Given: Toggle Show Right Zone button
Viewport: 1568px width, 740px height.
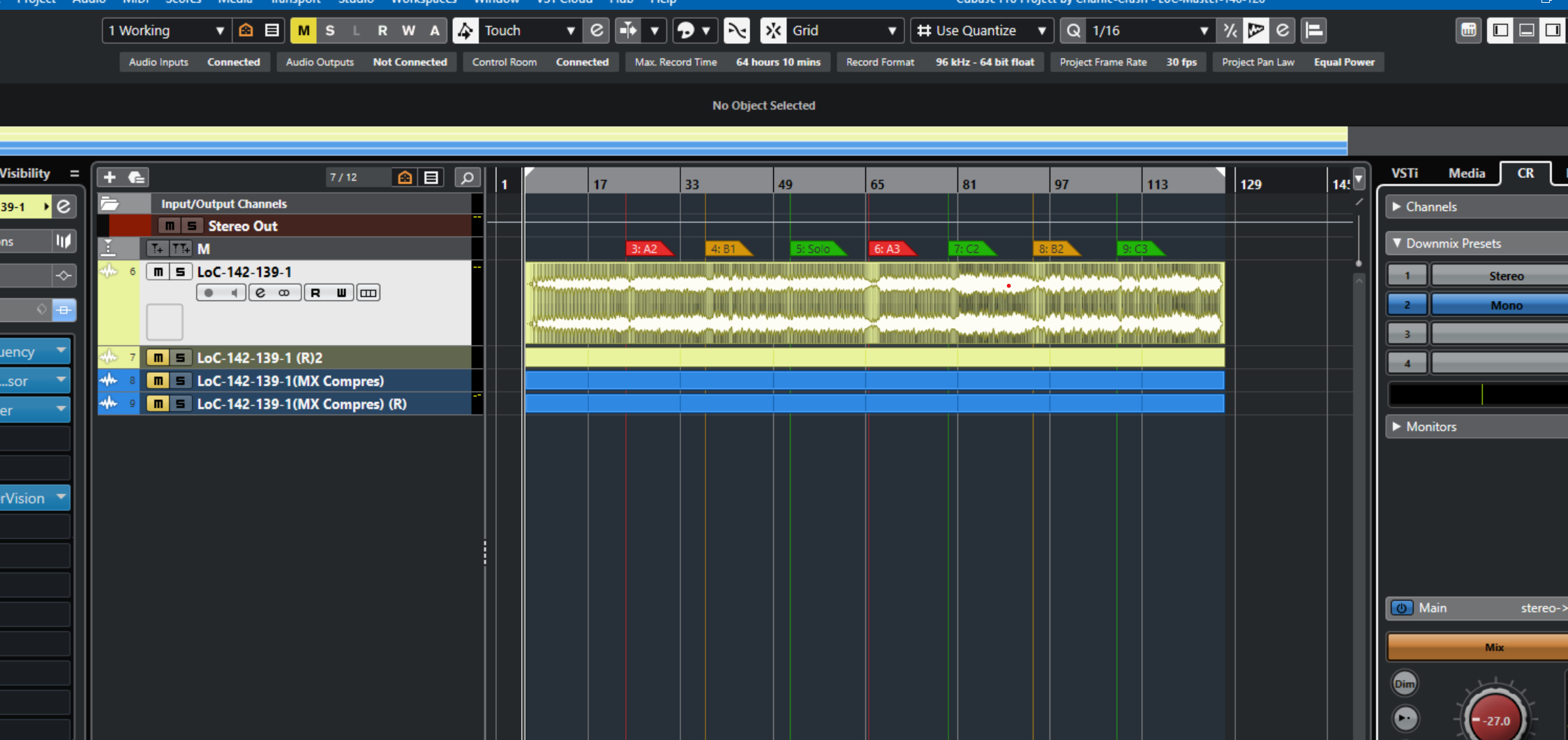Looking at the screenshot, I should tap(1553, 30).
